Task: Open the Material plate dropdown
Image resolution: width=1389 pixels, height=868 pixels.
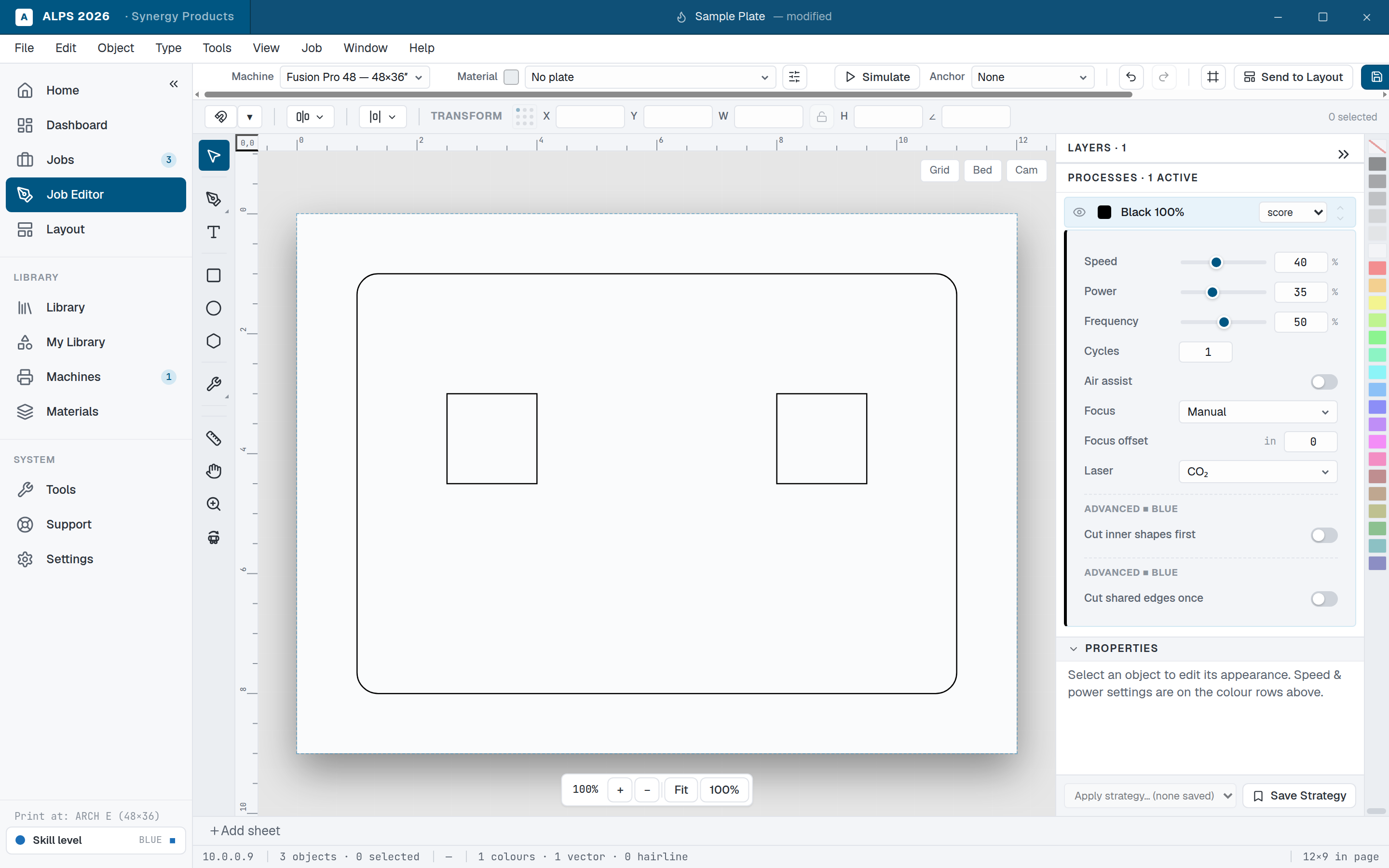Action: click(650, 77)
